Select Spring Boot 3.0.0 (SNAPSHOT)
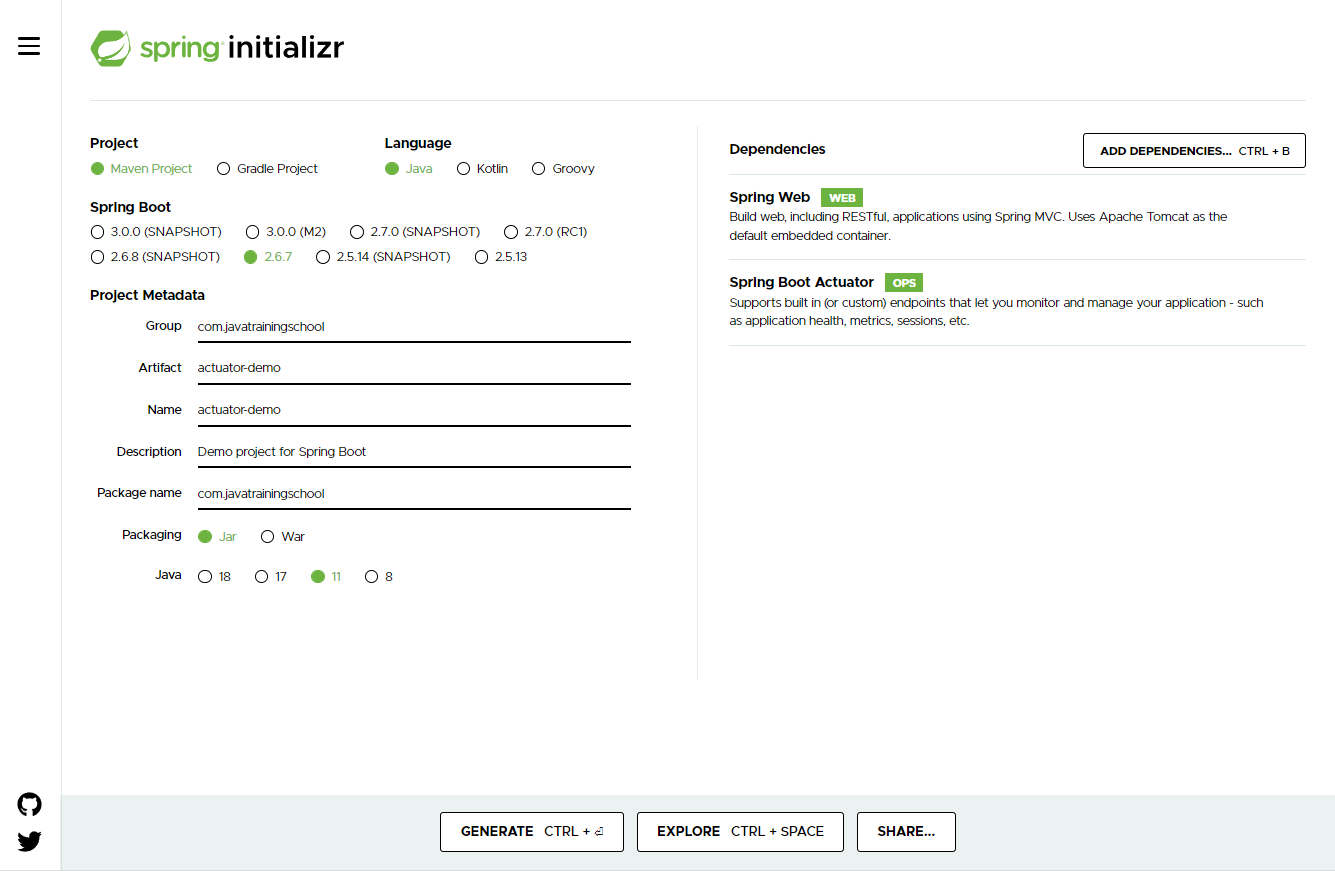 pyautogui.click(x=156, y=232)
